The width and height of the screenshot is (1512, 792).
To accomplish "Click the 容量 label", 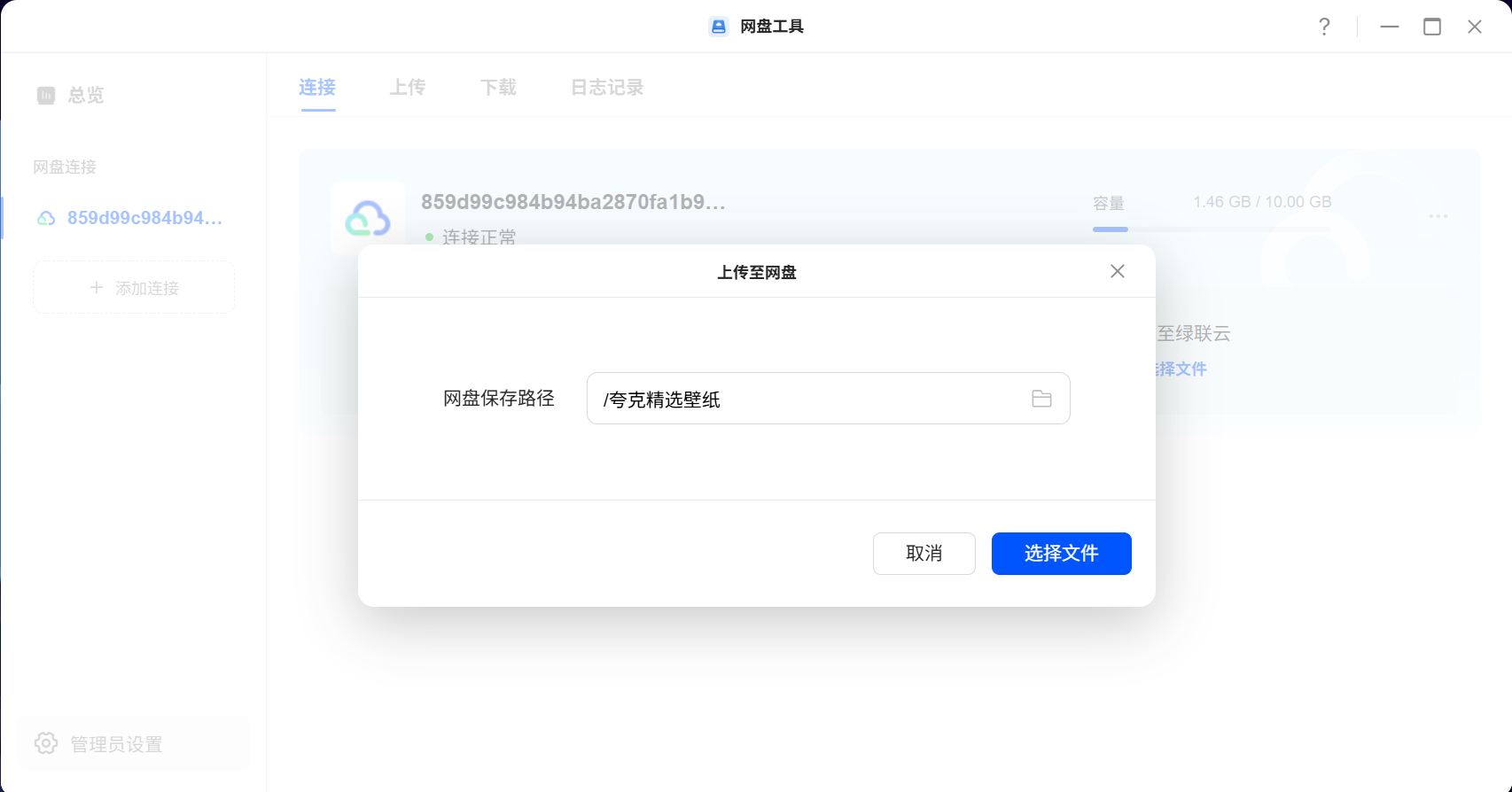I will coord(1109,203).
